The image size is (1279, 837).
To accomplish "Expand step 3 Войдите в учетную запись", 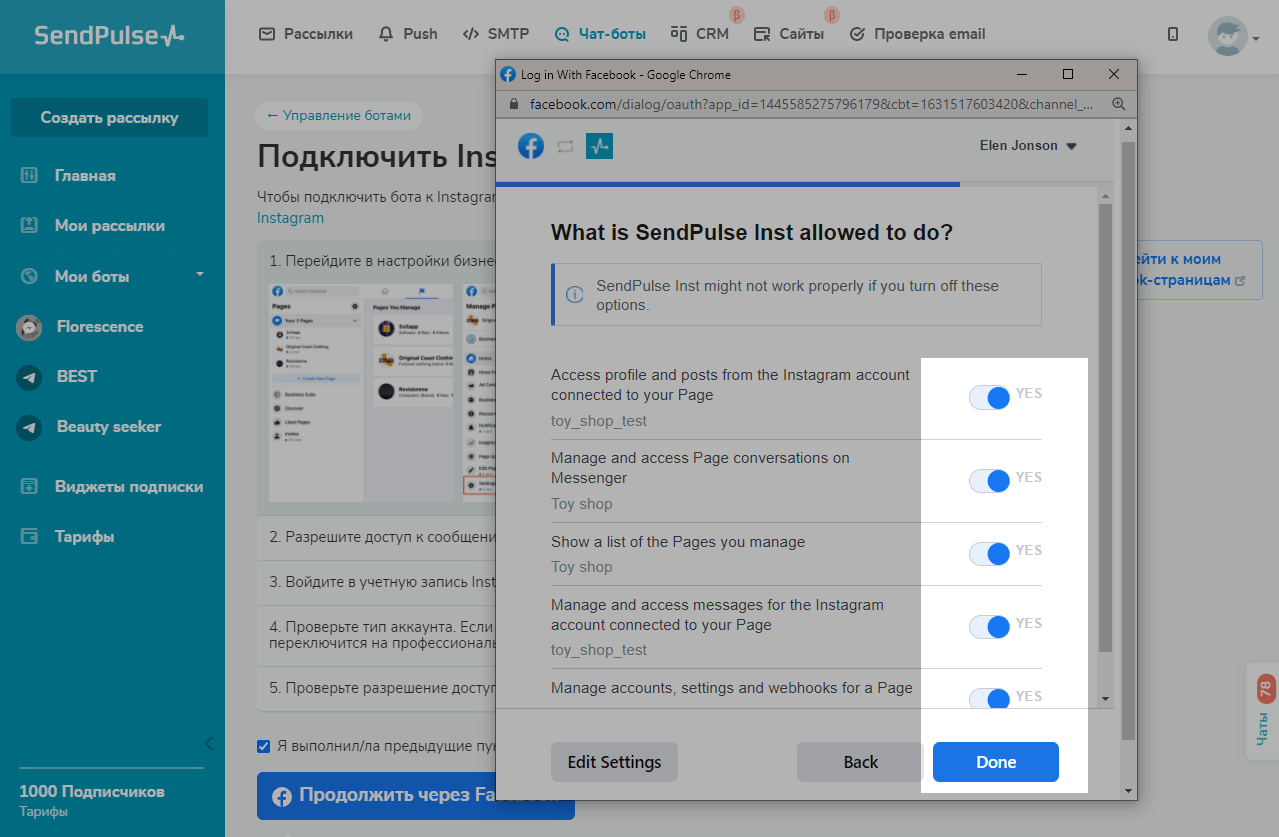I will tap(377, 581).
